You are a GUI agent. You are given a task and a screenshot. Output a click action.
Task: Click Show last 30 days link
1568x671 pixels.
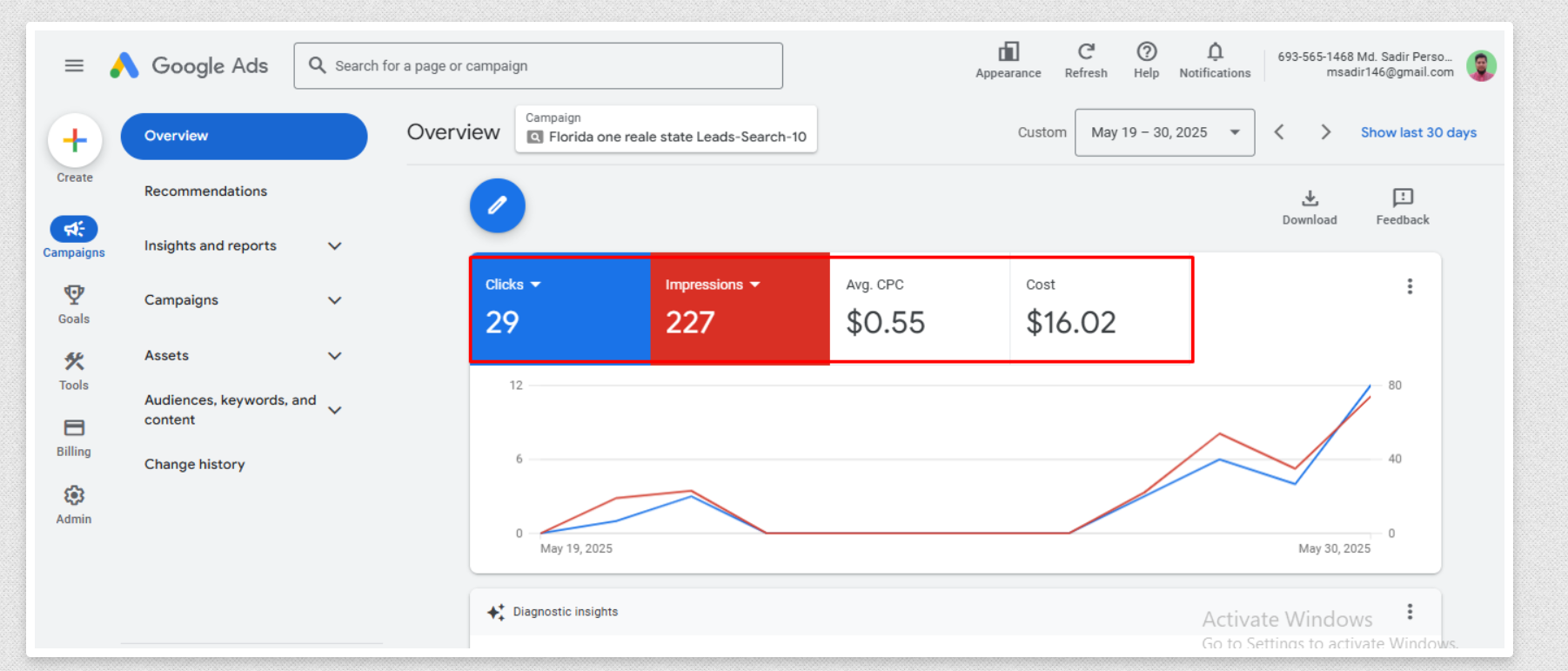[x=1418, y=132]
